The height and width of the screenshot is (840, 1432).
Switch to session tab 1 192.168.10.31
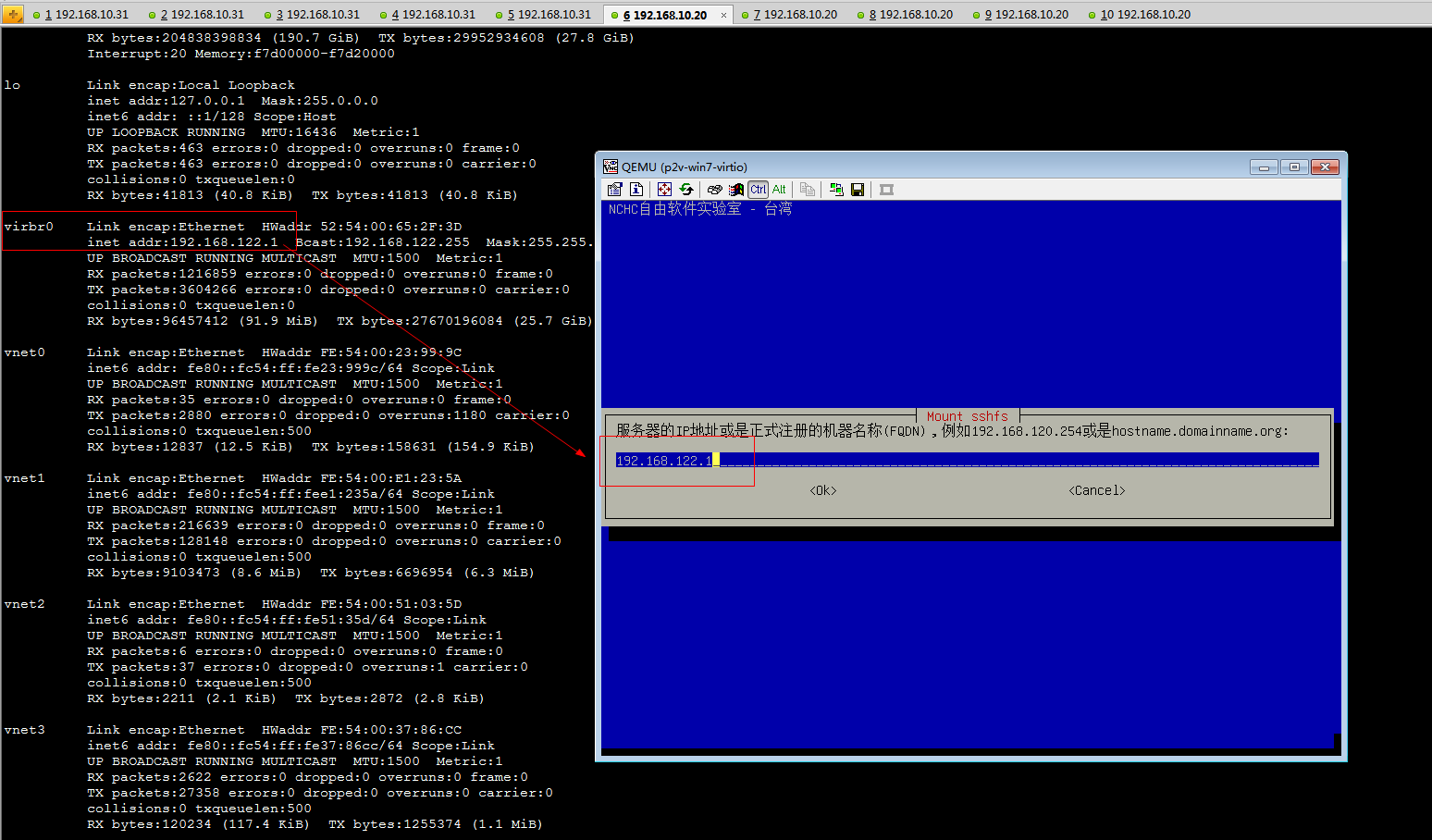pyautogui.click(x=80, y=15)
